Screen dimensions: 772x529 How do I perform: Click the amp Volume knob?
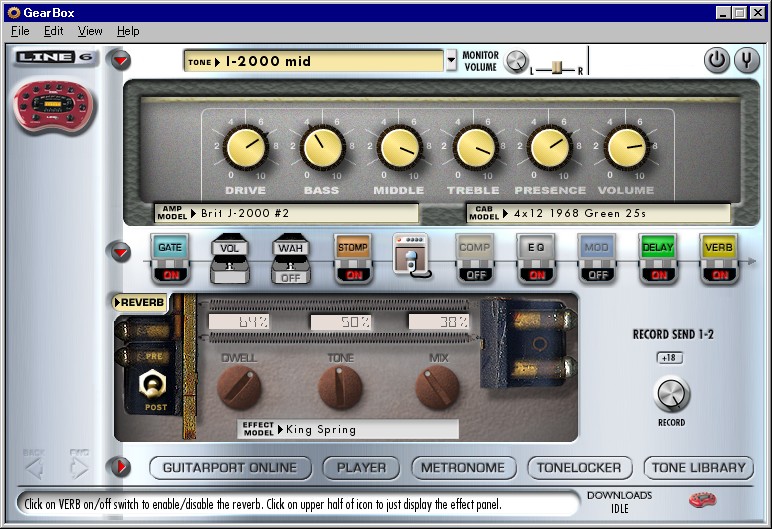(x=626, y=147)
